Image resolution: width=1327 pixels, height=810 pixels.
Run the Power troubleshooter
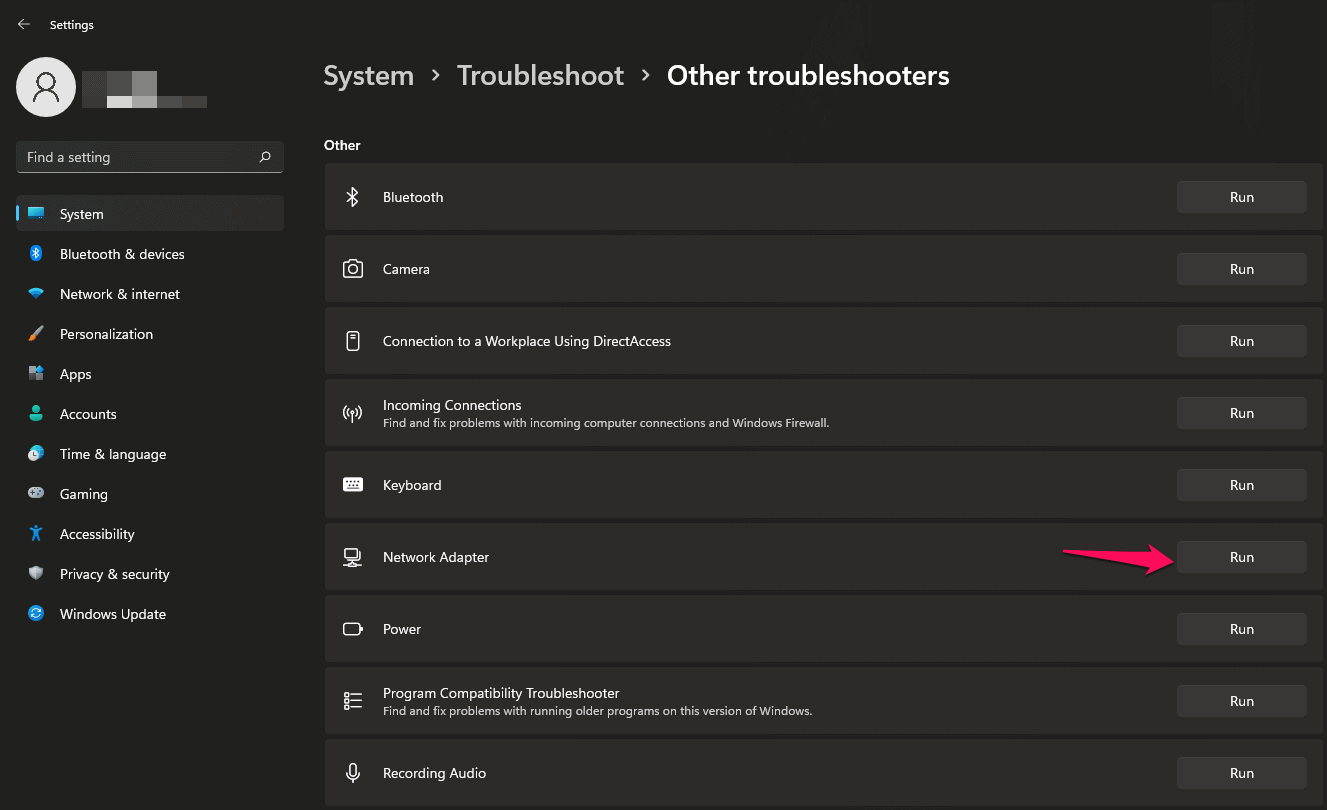pyautogui.click(x=1241, y=629)
